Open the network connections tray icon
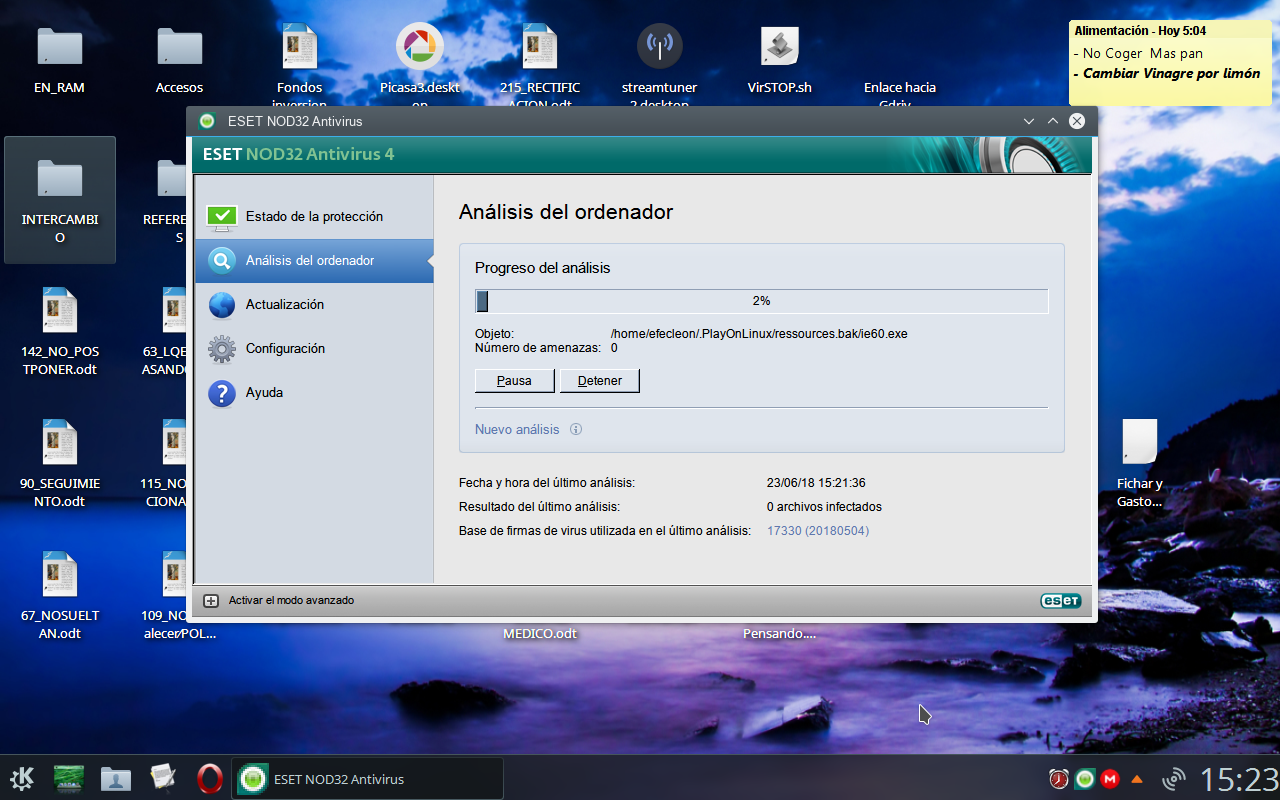This screenshot has width=1280, height=800. pyautogui.click(x=1173, y=779)
